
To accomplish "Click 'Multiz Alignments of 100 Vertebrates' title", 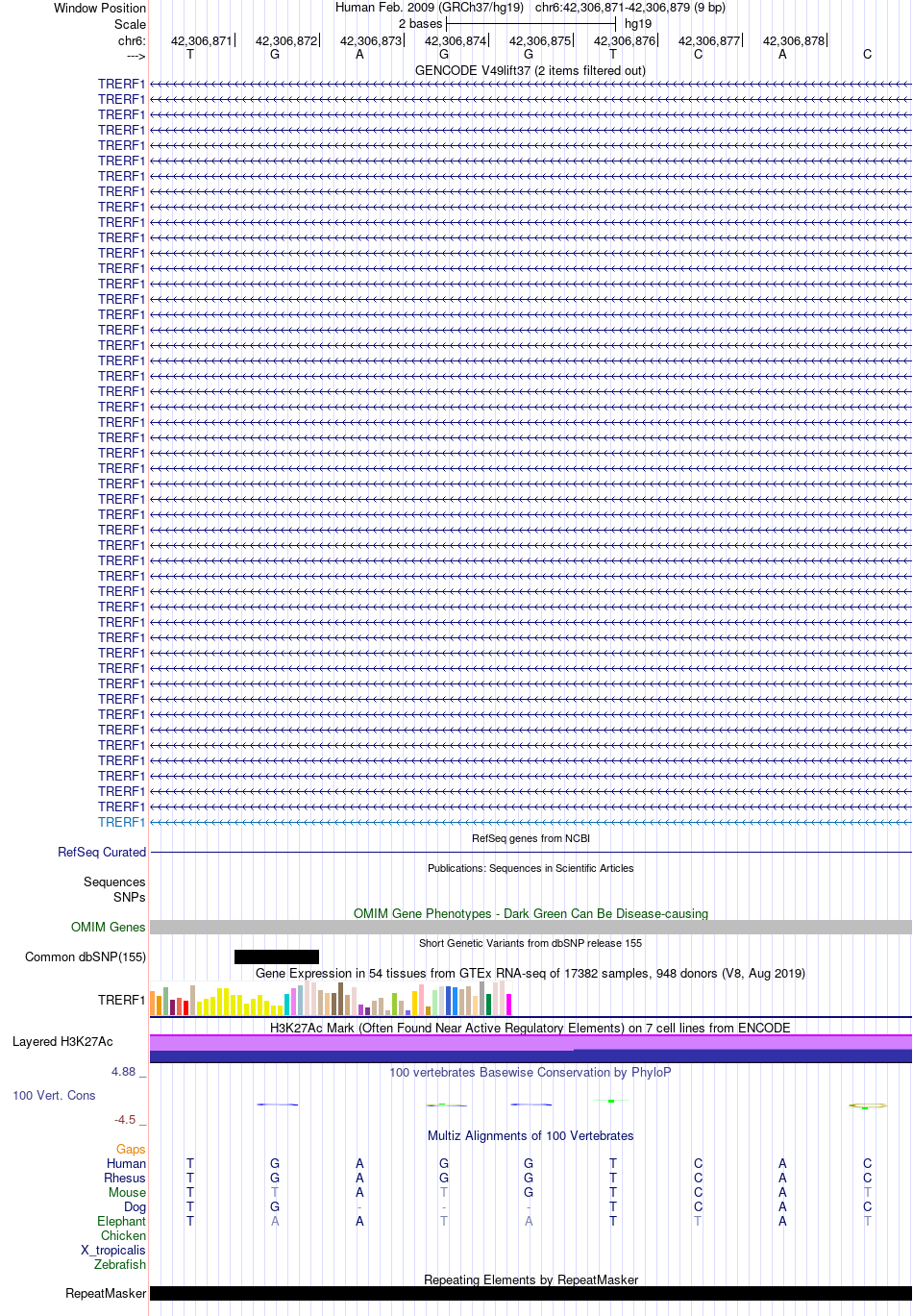I will 531,1135.
